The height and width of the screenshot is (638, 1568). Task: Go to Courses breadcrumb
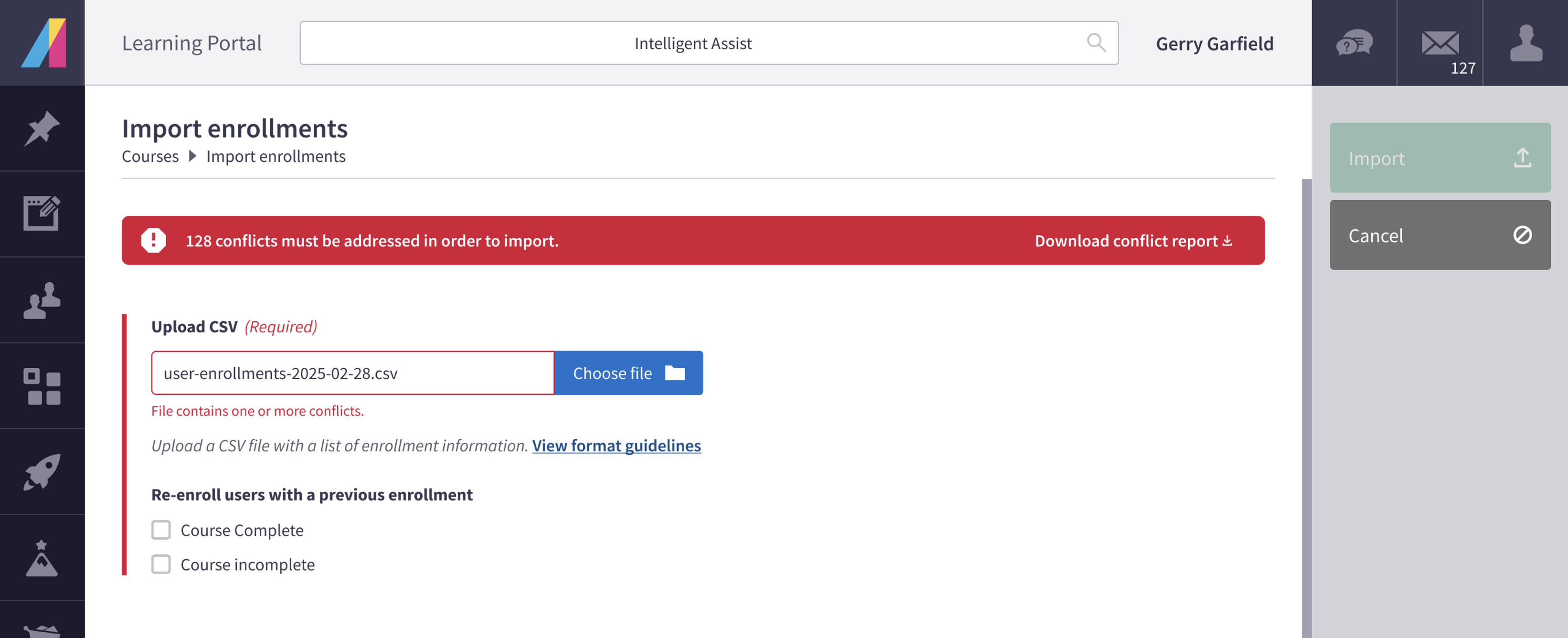pos(150,157)
